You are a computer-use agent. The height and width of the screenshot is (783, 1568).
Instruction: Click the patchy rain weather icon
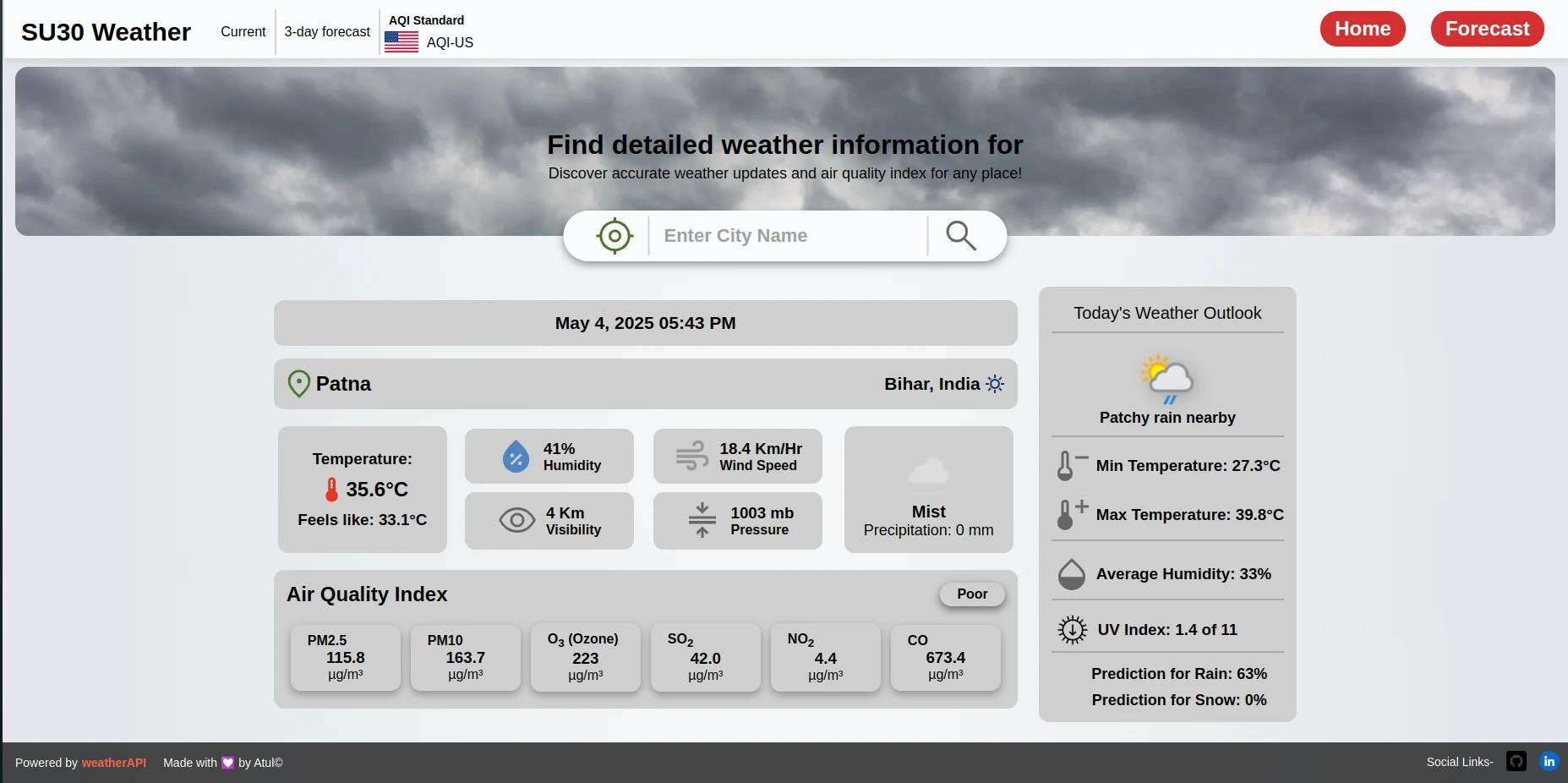click(x=1167, y=379)
